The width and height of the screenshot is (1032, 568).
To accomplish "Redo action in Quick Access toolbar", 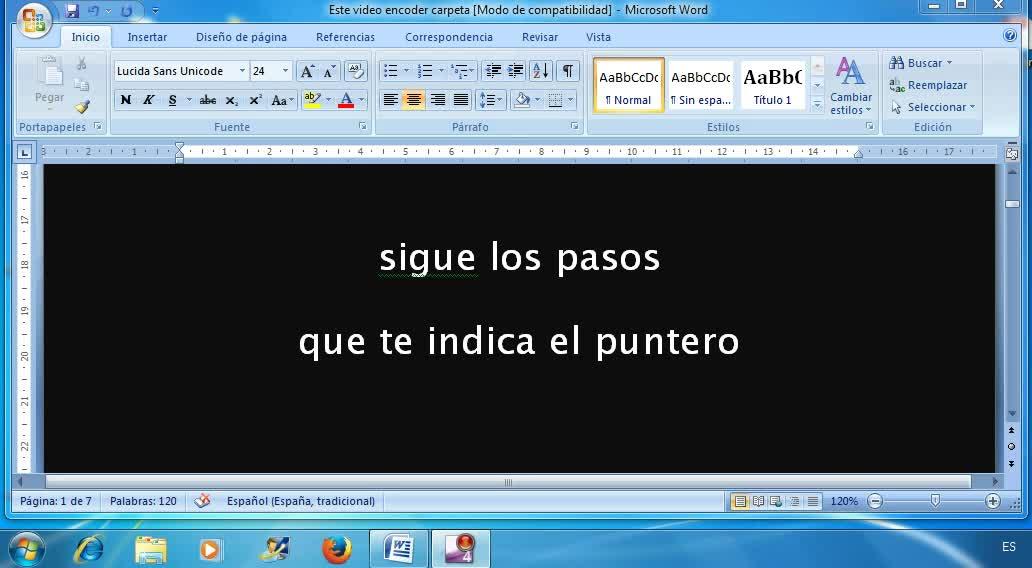I will pyautogui.click(x=126, y=11).
